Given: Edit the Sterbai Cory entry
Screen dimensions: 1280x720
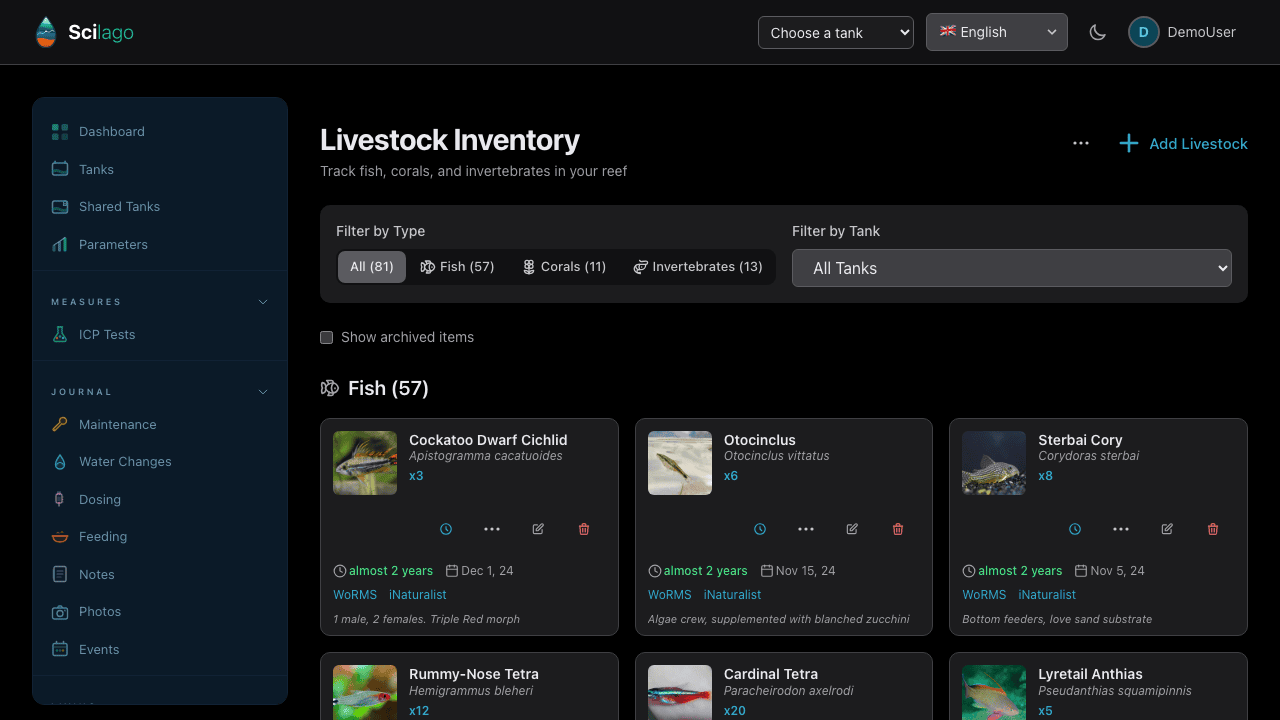Looking at the screenshot, I should (1167, 529).
